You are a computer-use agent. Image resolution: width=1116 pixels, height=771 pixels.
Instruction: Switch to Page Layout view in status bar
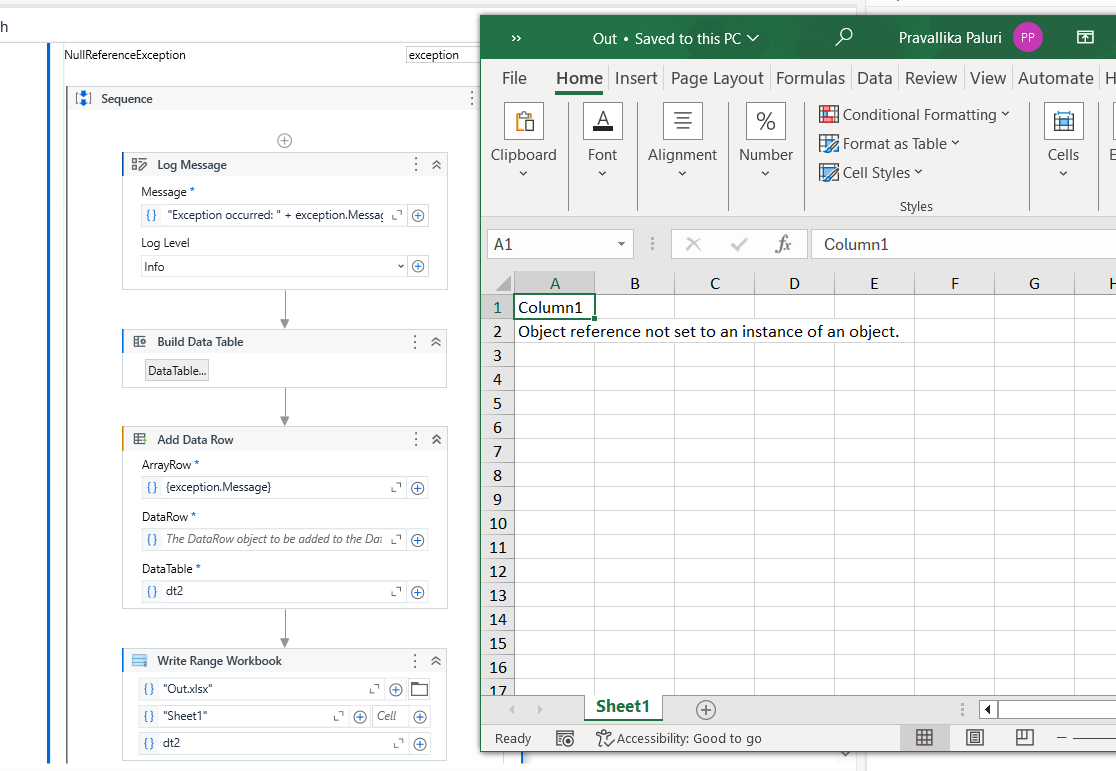(975, 738)
